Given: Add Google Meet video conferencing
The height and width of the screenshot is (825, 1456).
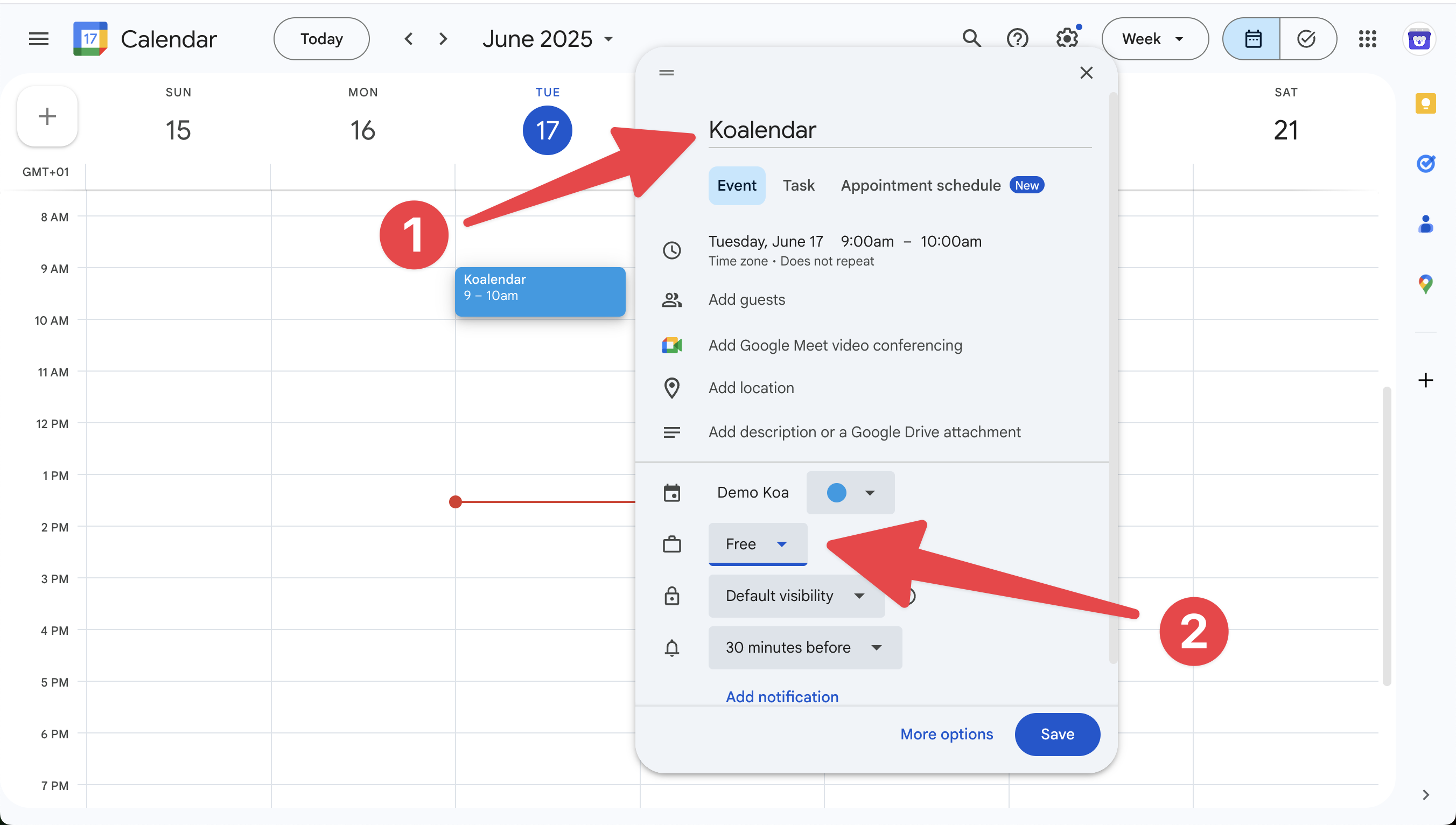Looking at the screenshot, I should 835,345.
